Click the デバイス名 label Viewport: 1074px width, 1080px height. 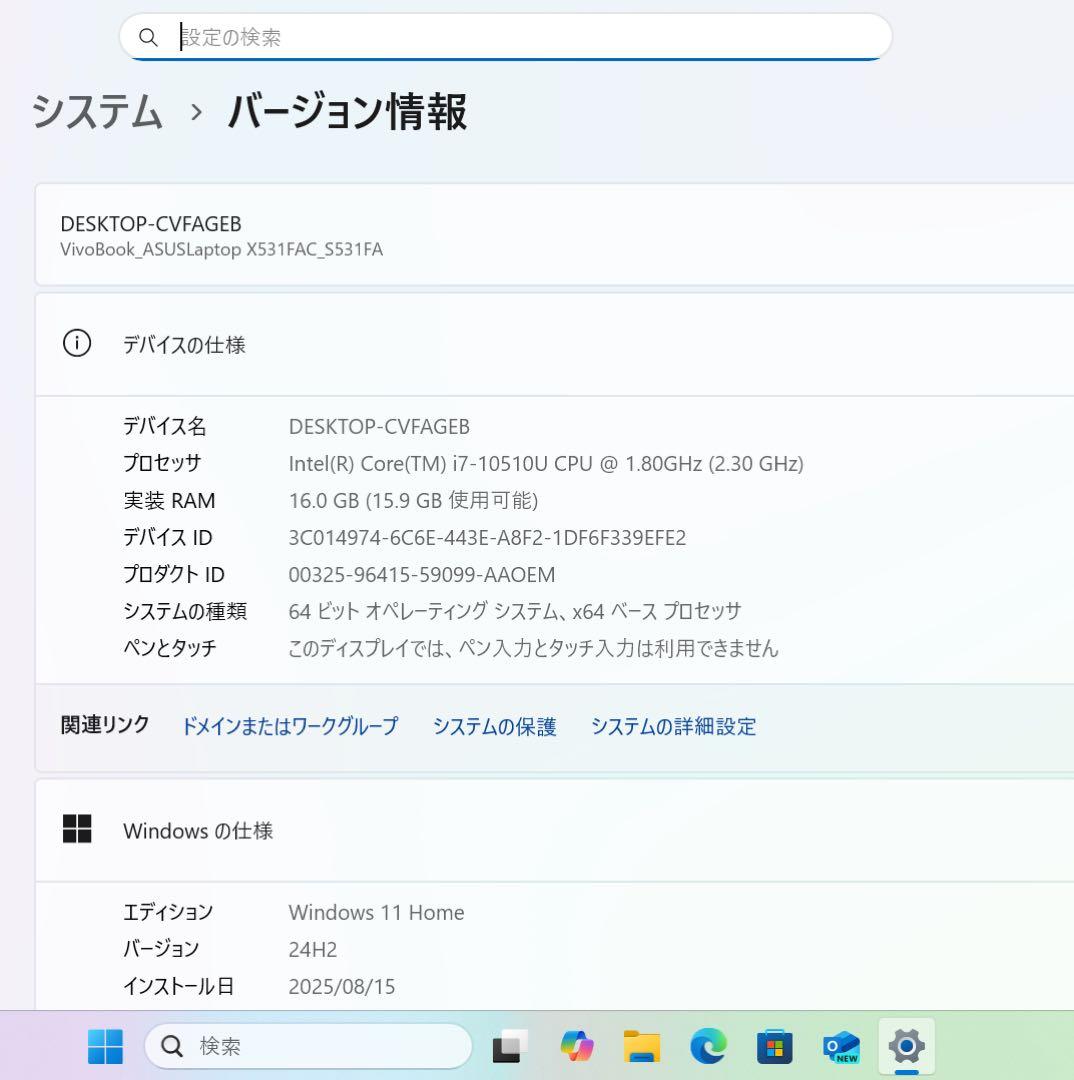point(165,426)
